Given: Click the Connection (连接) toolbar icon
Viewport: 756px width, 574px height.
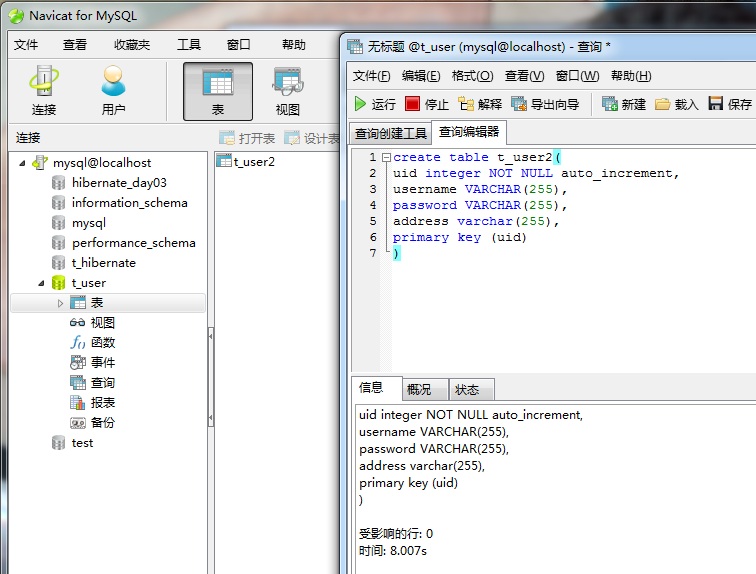Looking at the screenshot, I should (44, 91).
